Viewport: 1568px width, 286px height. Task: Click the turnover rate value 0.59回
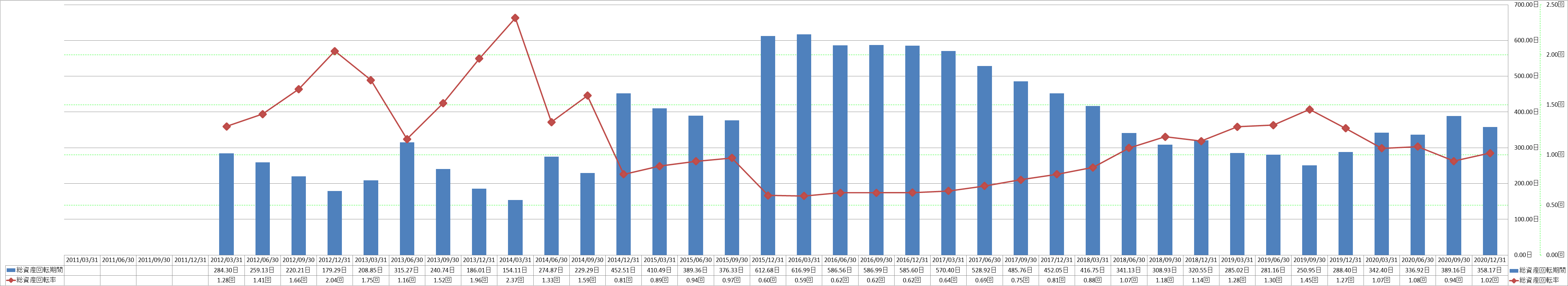pos(804,281)
